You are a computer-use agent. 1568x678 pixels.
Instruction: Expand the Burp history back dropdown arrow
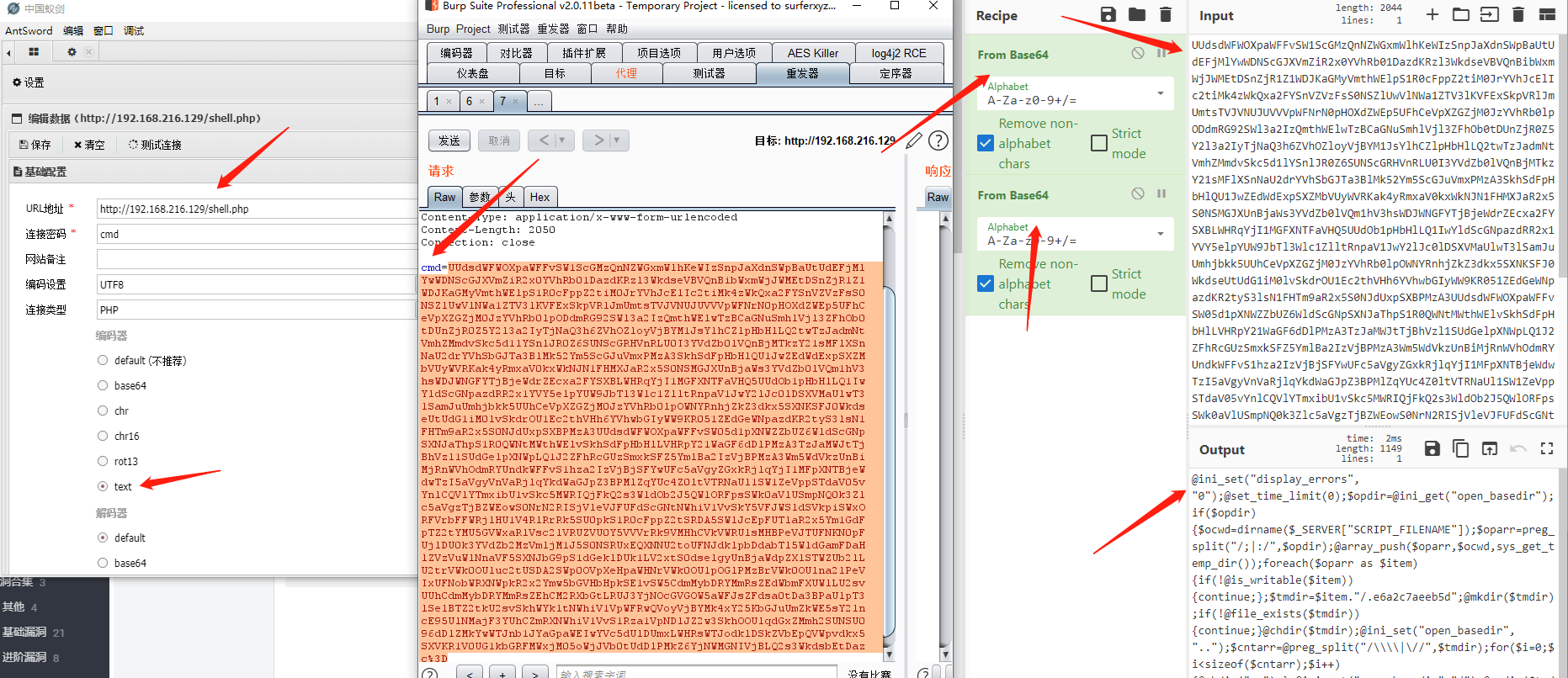[x=561, y=140]
